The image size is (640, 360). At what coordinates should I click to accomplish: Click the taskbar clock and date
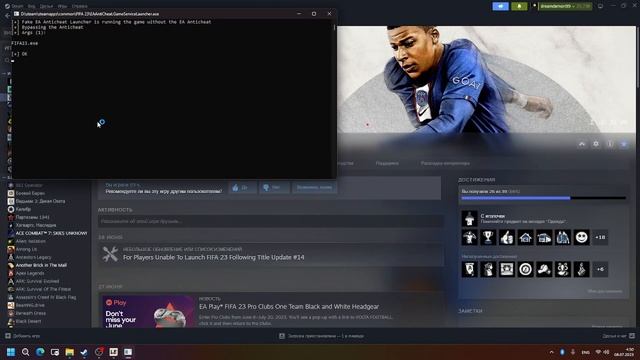(624, 352)
